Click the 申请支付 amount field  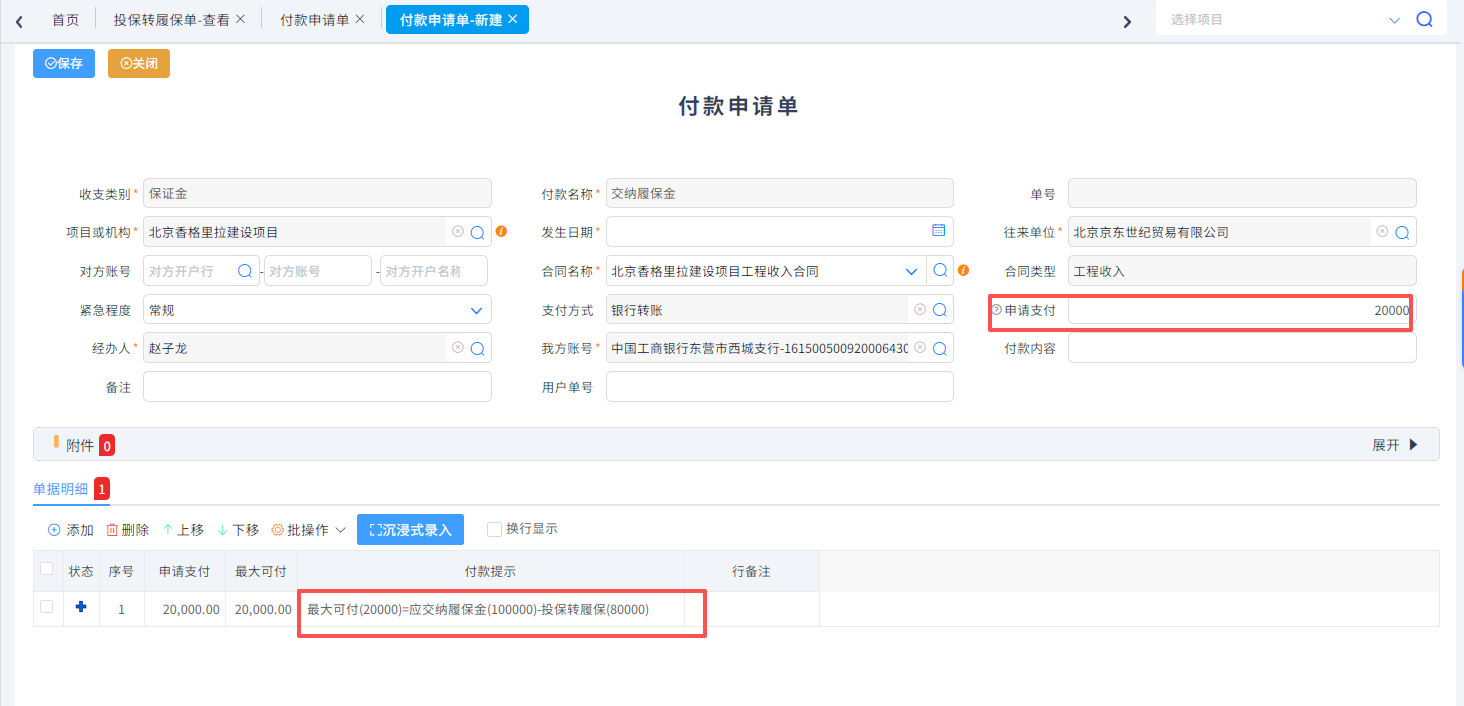coord(1242,310)
